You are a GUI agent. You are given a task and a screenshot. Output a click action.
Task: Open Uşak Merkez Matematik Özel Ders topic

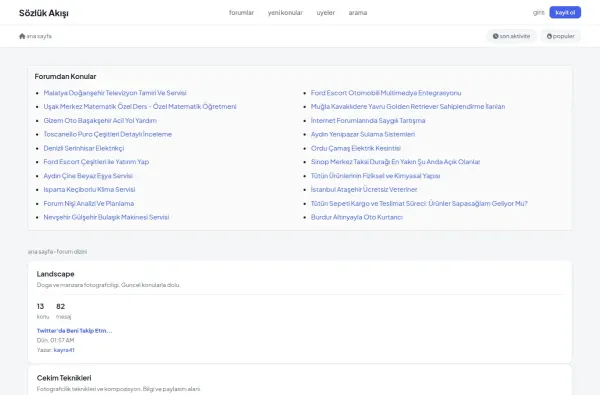click(x=140, y=106)
